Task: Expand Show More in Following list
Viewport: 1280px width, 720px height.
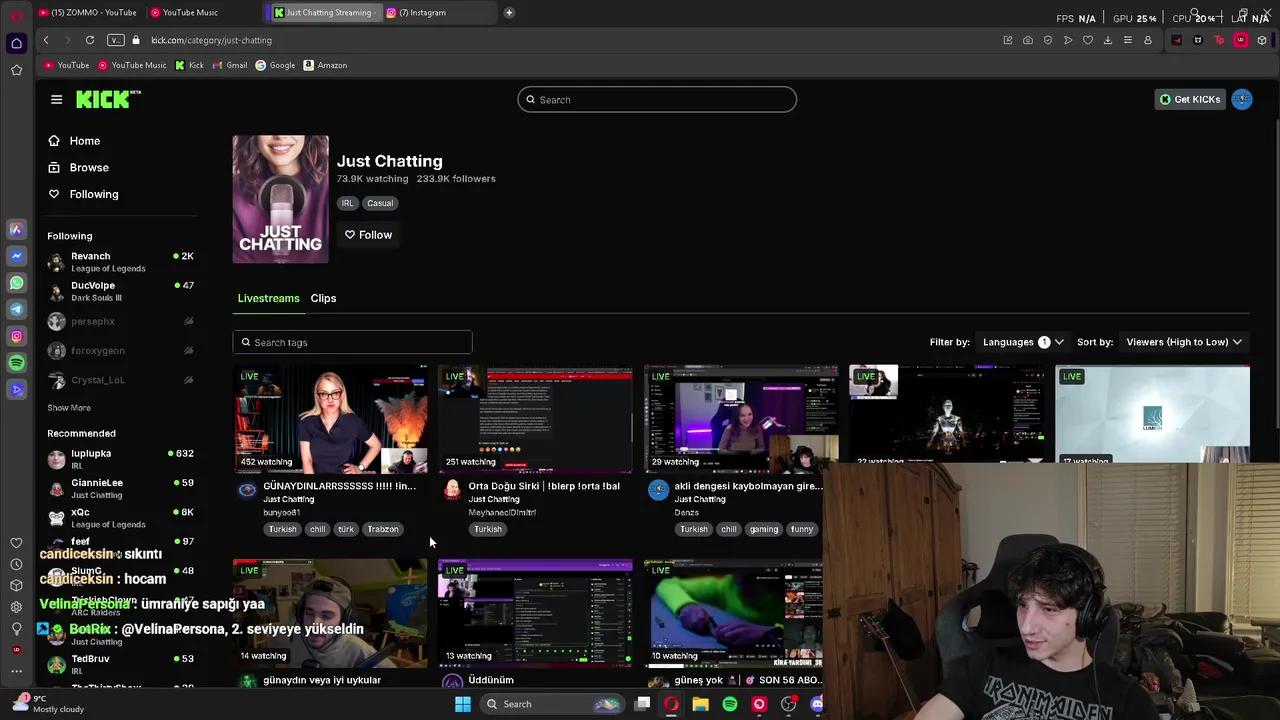Action: click(x=69, y=408)
